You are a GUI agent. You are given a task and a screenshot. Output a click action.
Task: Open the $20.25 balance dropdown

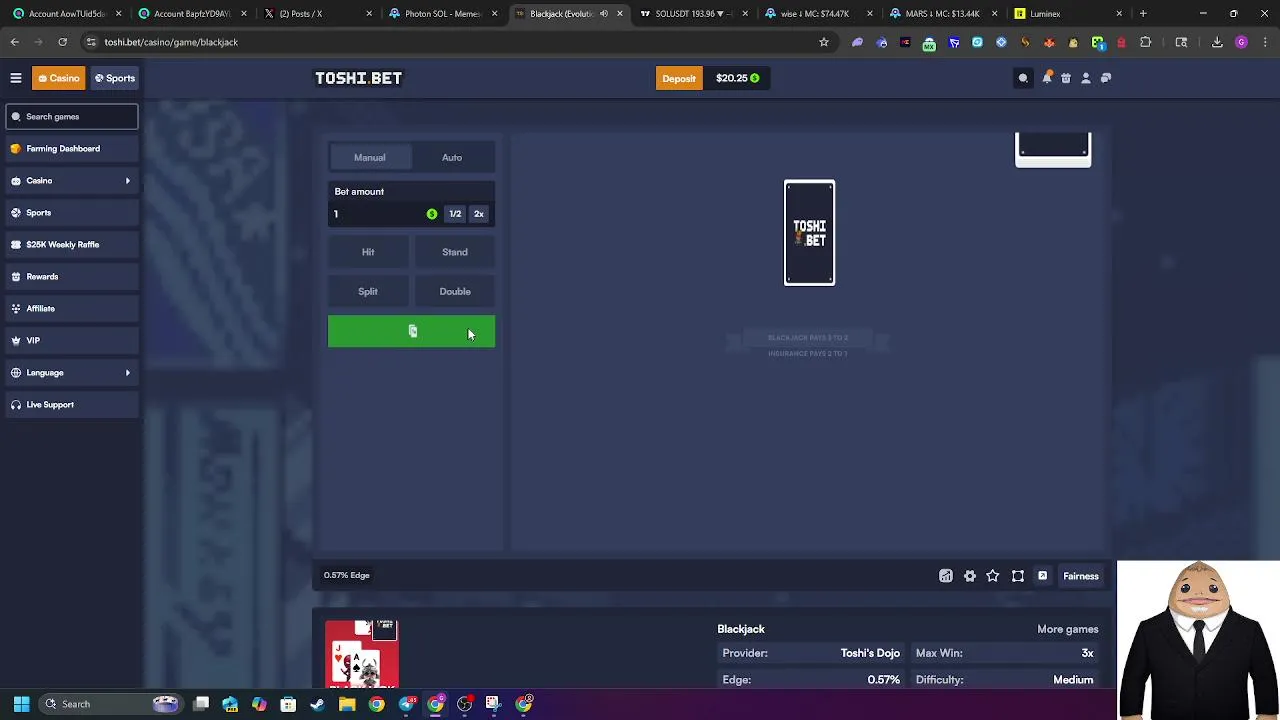pyautogui.click(x=737, y=78)
